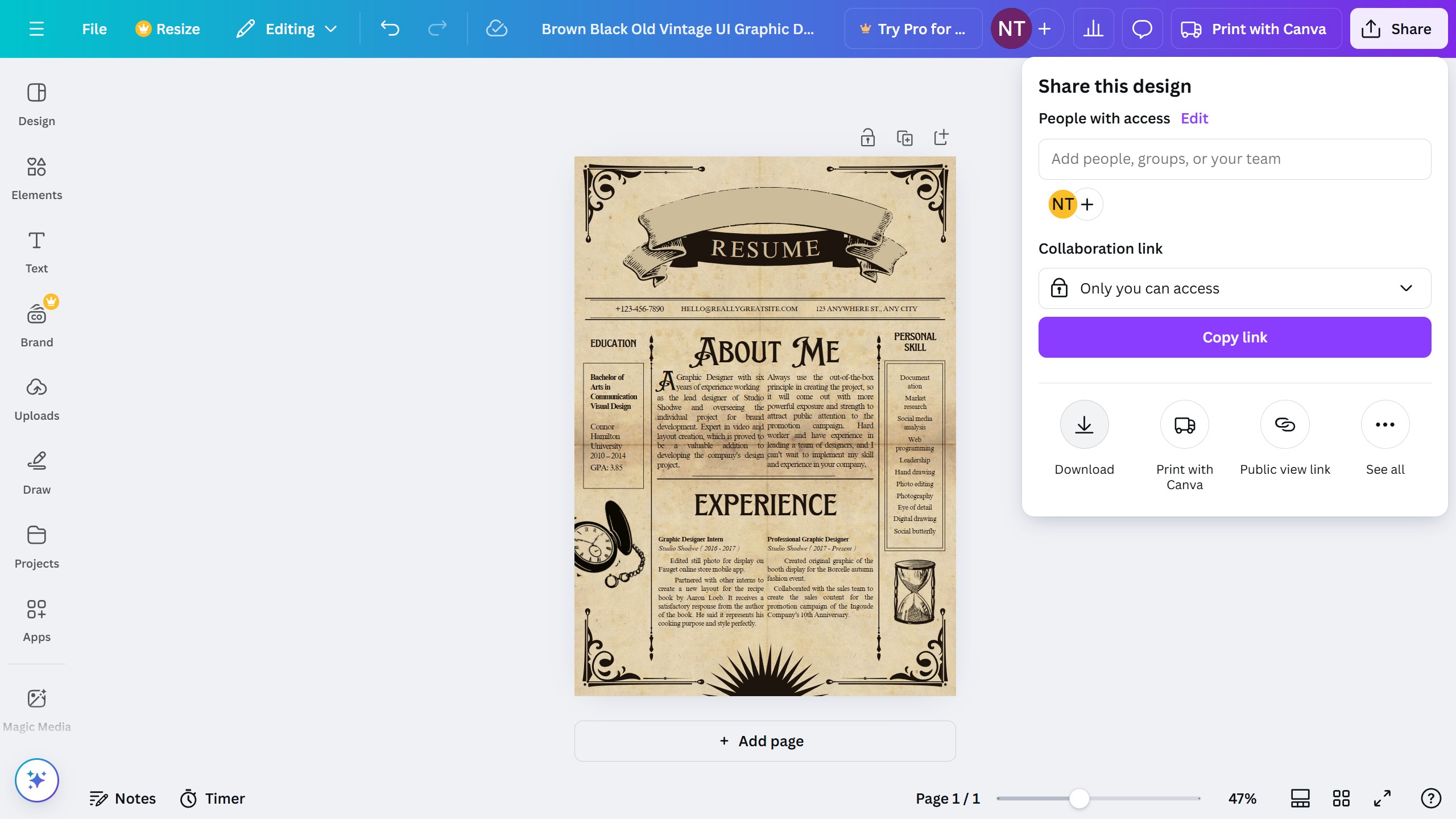Open the Elements sidebar panel
Viewport: 1456px width, 819px height.
36,178
